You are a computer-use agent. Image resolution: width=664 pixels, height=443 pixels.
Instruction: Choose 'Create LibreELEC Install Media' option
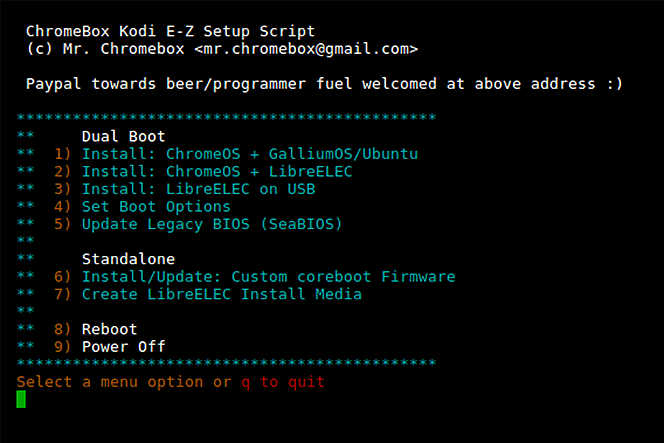[x=221, y=294]
